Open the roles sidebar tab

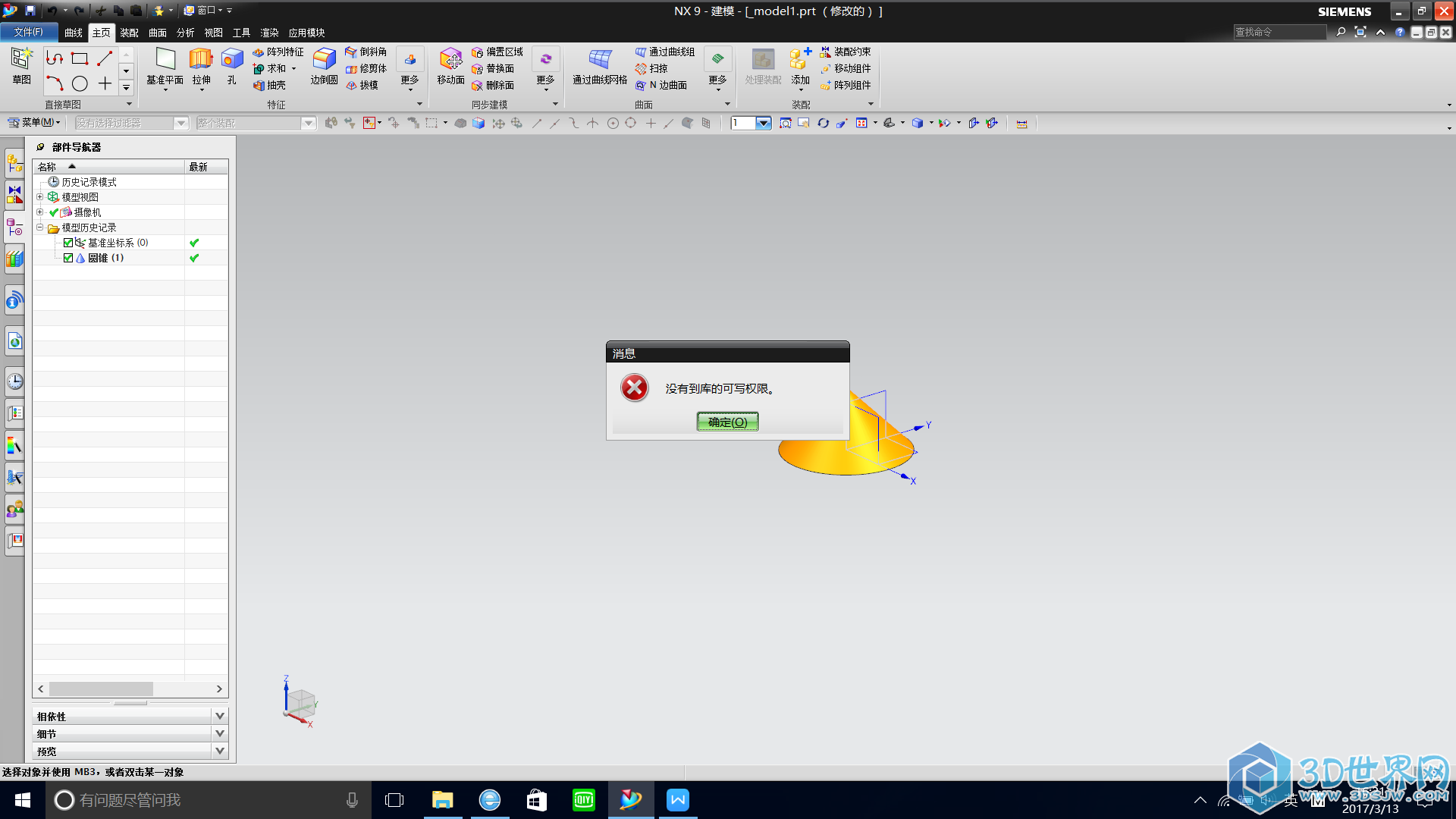[x=14, y=509]
